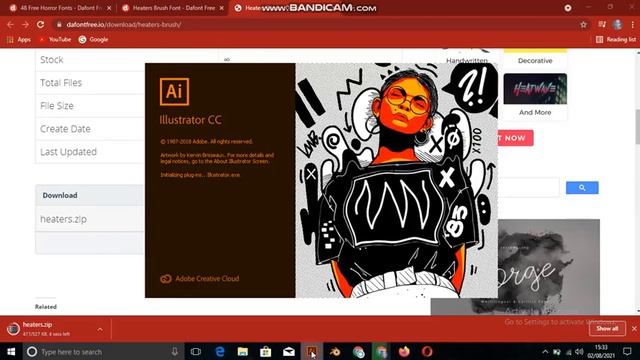Open the Mail app from the taskbar
The height and width of the screenshot is (360, 640).
[x=289, y=351]
